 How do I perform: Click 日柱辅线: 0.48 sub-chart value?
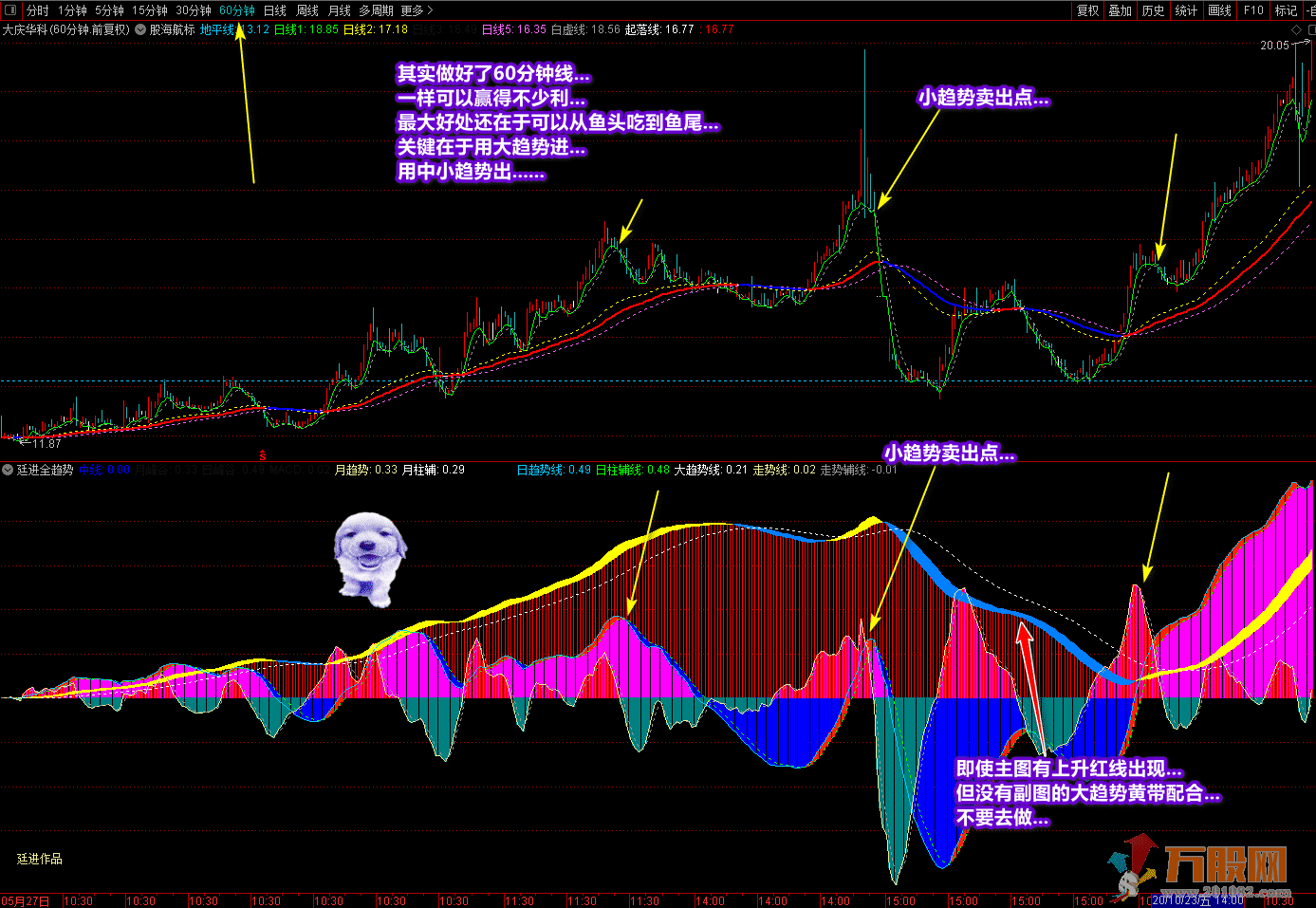pyautogui.click(x=633, y=470)
